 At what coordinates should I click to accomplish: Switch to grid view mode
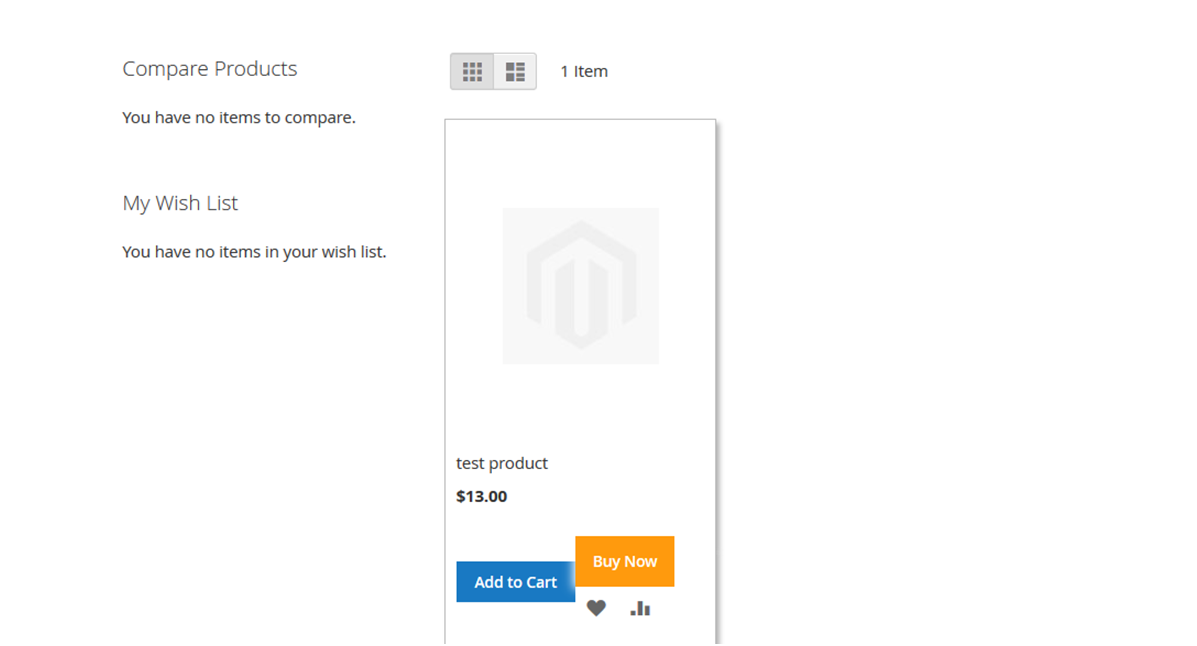[472, 72]
